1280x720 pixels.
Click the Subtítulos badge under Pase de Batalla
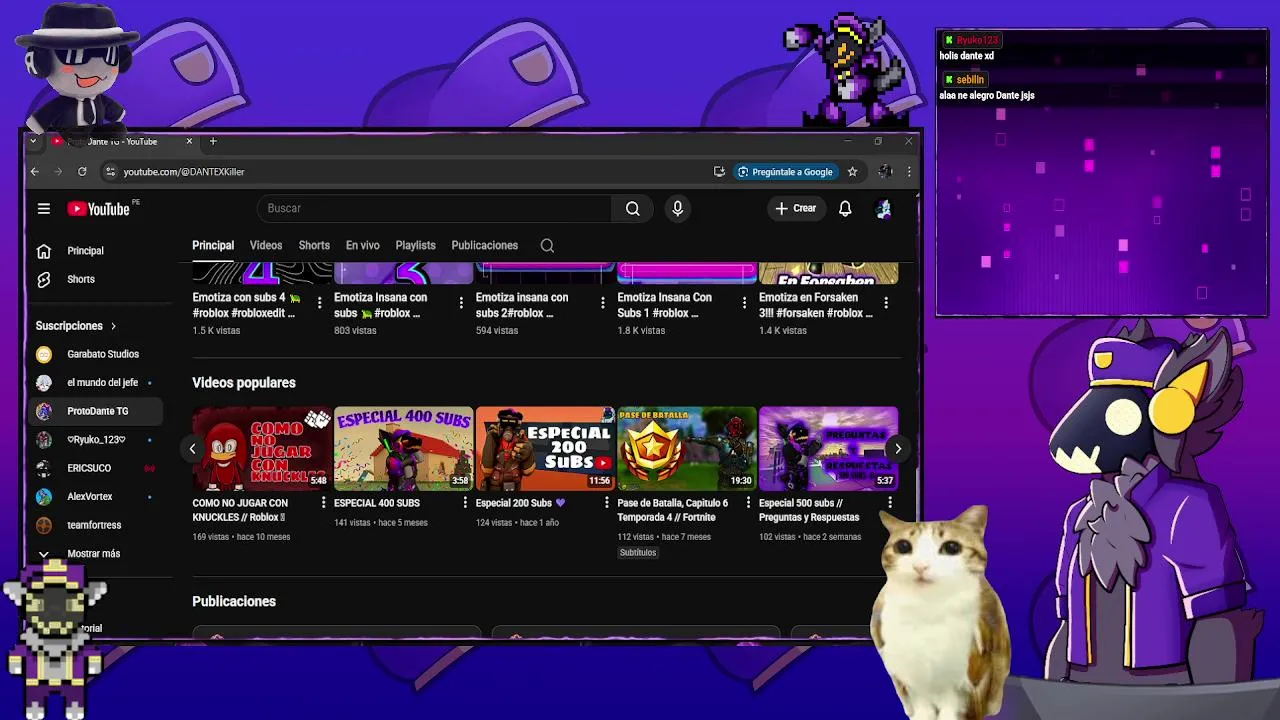click(638, 553)
